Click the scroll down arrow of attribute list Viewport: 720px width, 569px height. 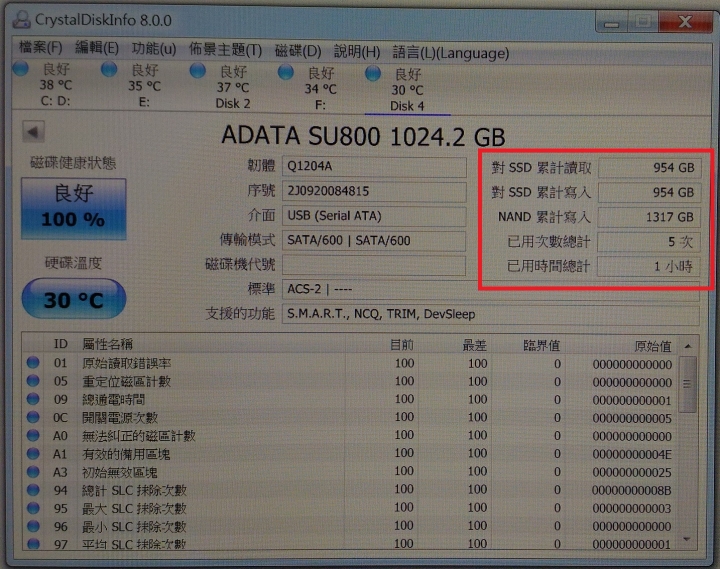[x=687, y=539]
